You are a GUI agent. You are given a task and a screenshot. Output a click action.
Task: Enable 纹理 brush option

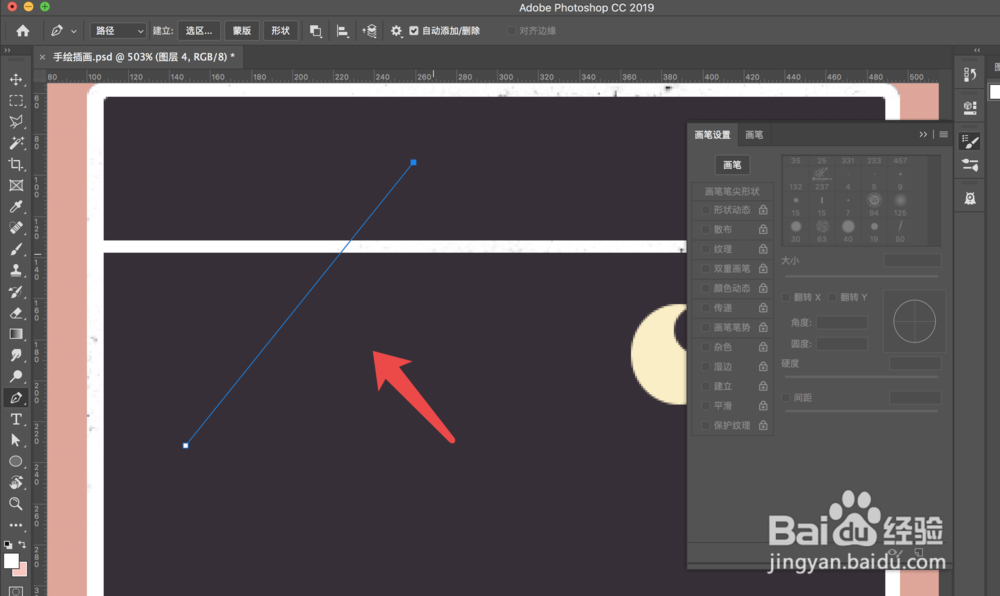pyautogui.click(x=705, y=249)
